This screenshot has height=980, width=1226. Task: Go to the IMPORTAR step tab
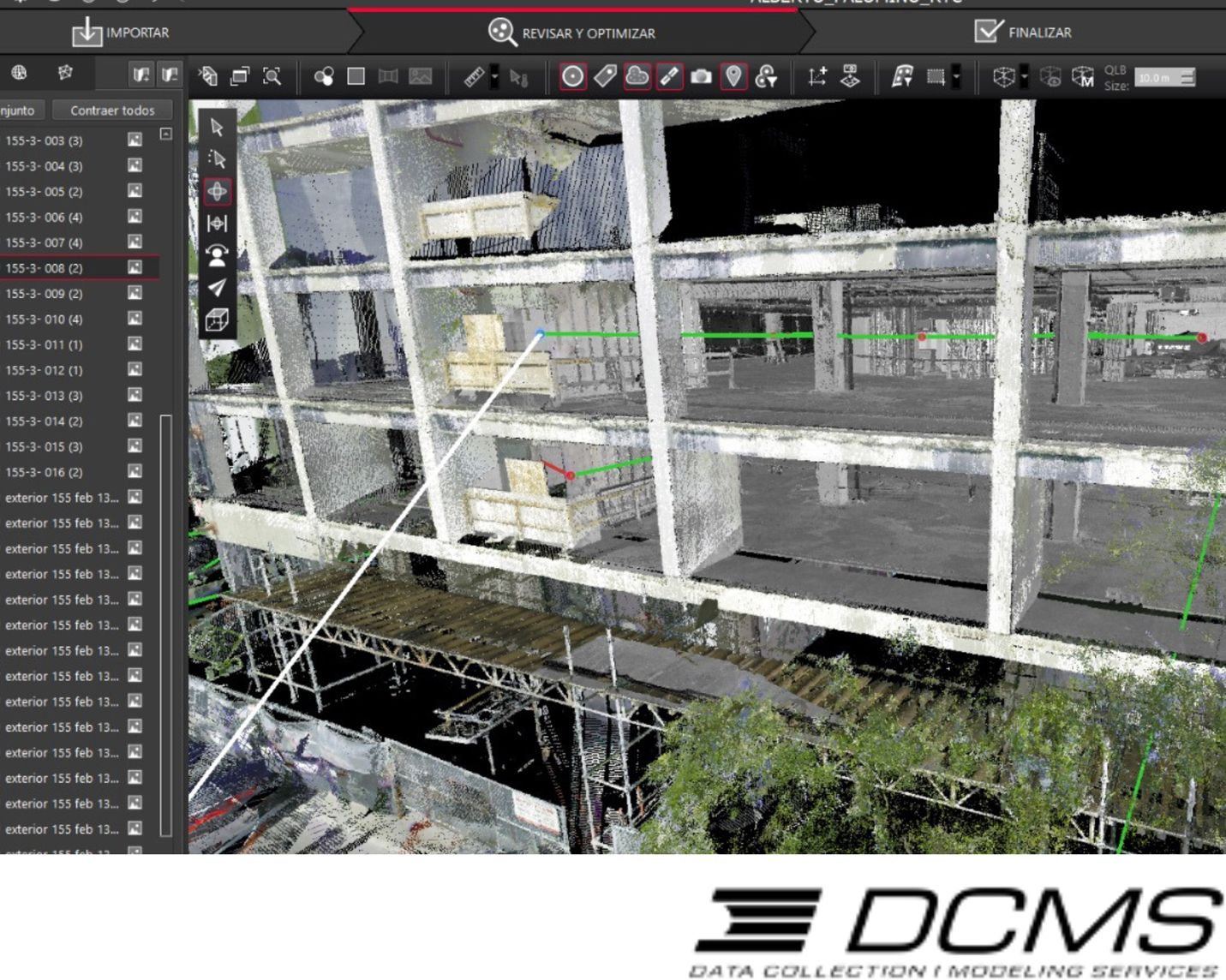pos(121,33)
